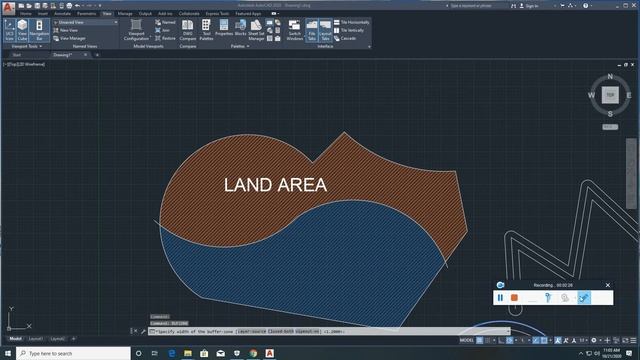Open File Explorer from the taskbar
Image resolution: width=640 pixels, height=360 pixels.
pos(188,353)
